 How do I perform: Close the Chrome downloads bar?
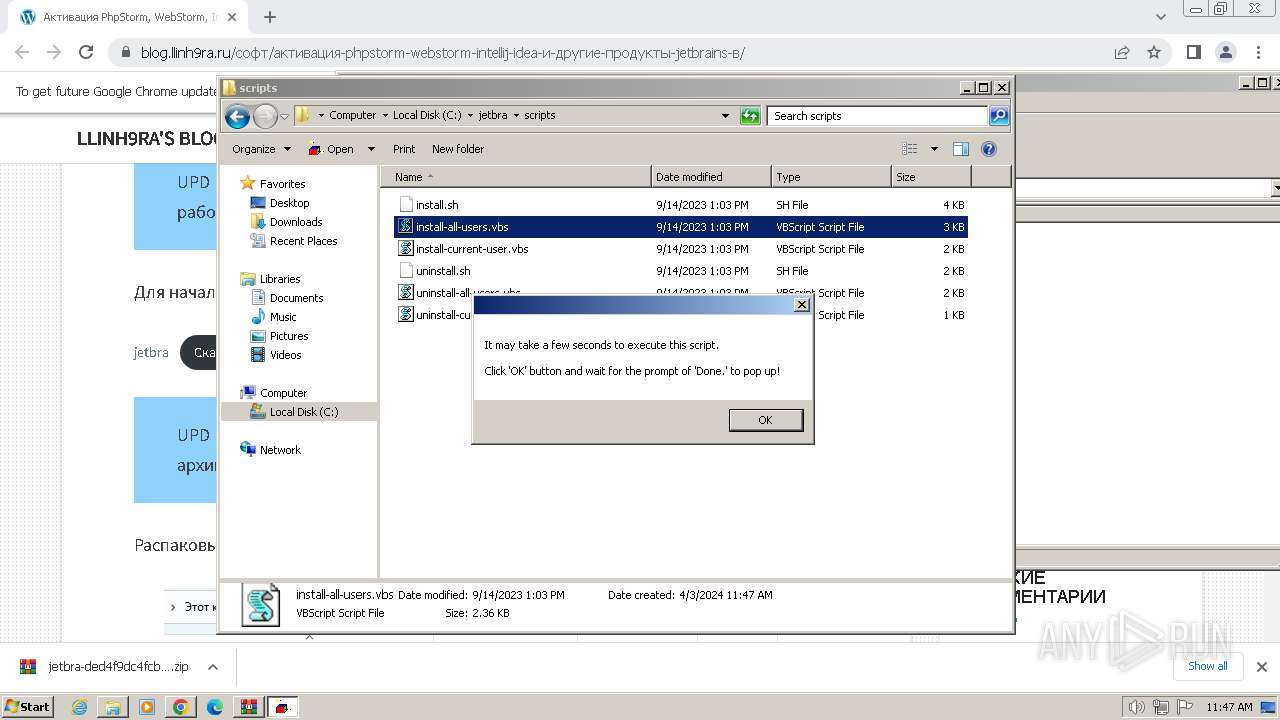(x=1261, y=667)
